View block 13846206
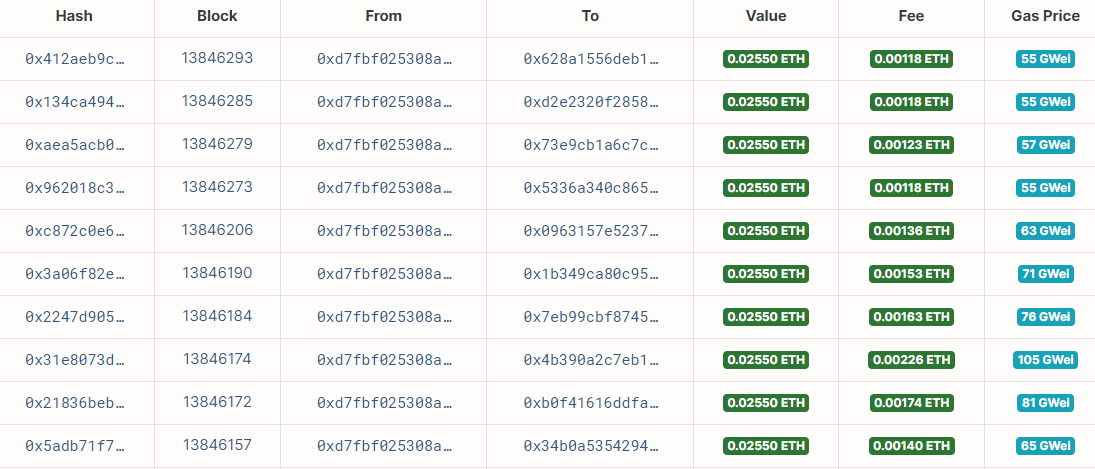This screenshot has width=1095, height=469. [217, 230]
